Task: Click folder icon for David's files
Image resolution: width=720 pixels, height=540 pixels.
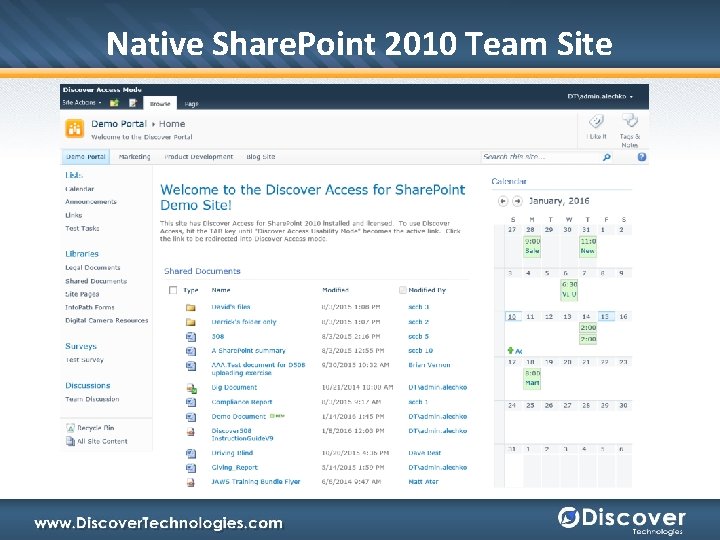Action: 191,307
